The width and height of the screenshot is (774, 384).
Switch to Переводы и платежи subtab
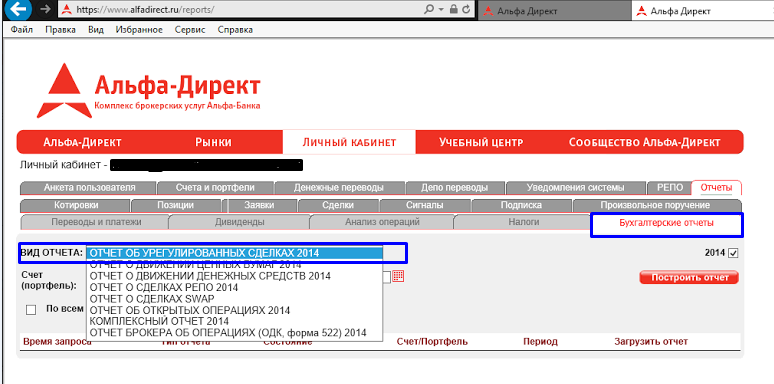point(96,222)
